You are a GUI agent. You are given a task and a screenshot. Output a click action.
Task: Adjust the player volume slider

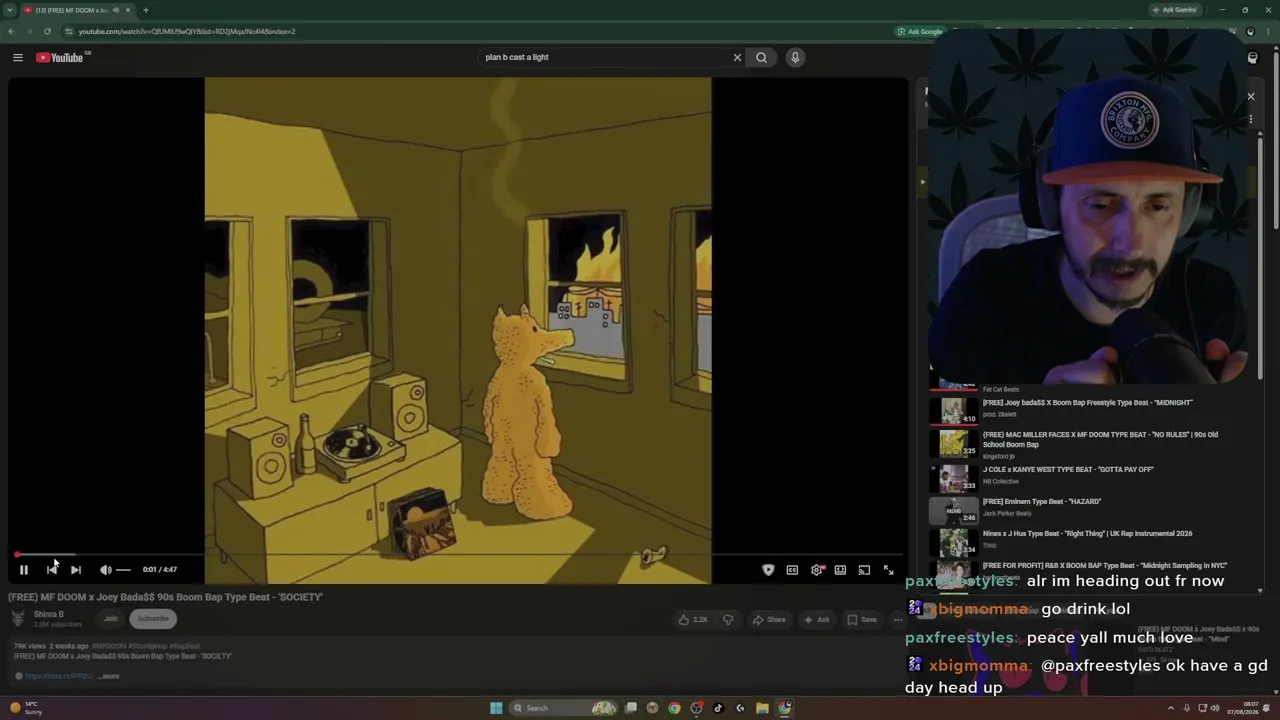tap(123, 570)
